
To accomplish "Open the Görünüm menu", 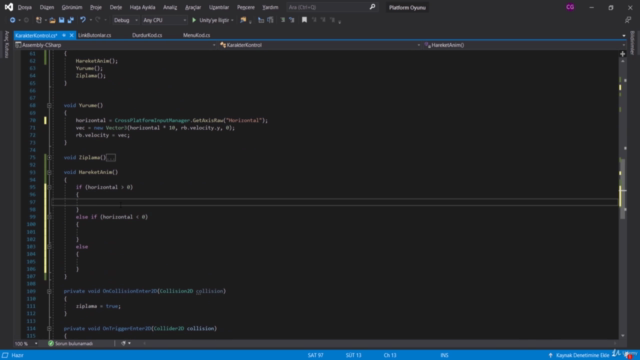I will [72, 7].
